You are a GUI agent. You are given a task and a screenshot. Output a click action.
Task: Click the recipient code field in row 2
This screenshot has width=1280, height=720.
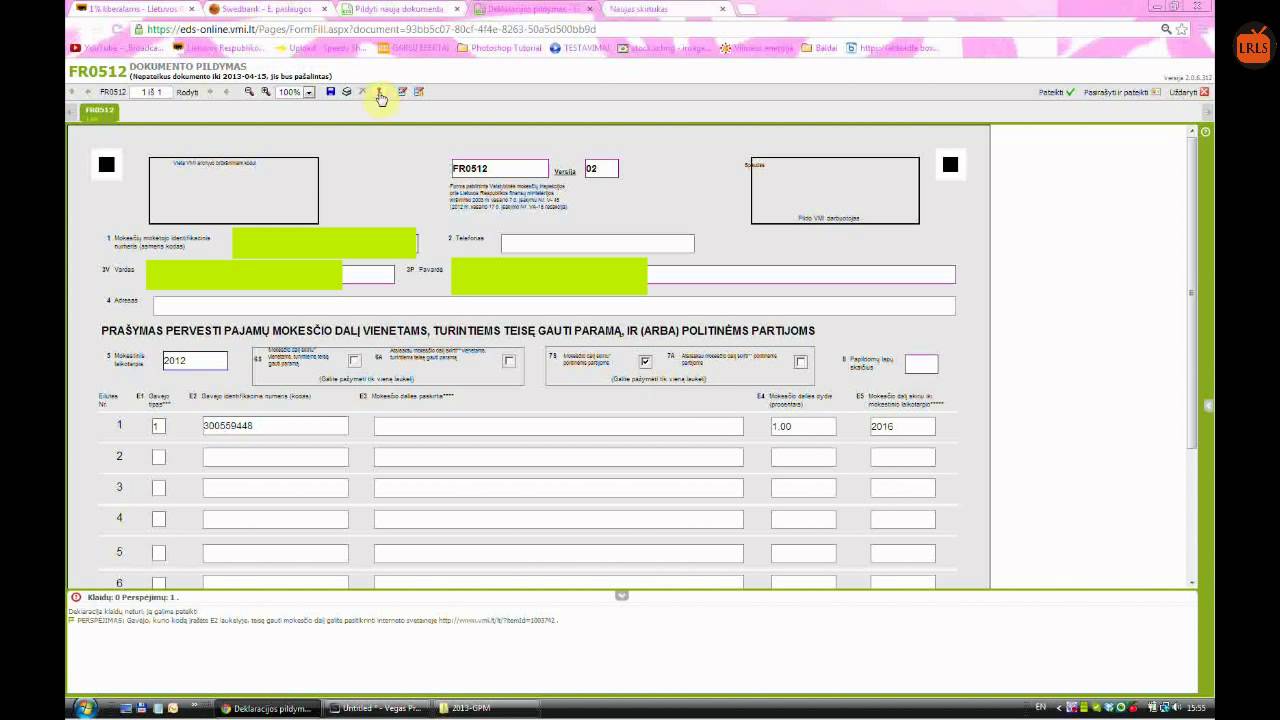click(275, 457)
